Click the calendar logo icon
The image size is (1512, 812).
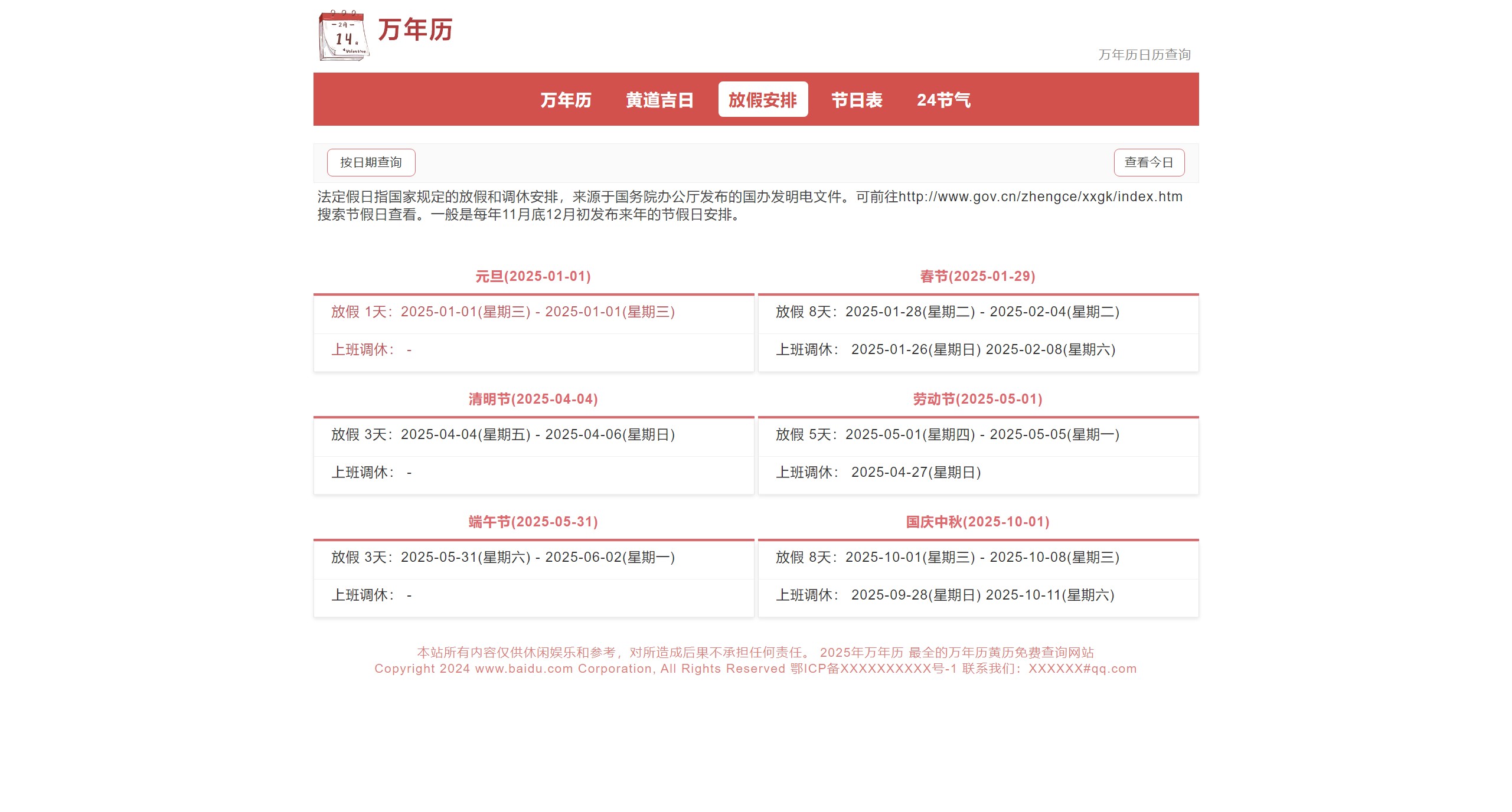coord(344,35)
